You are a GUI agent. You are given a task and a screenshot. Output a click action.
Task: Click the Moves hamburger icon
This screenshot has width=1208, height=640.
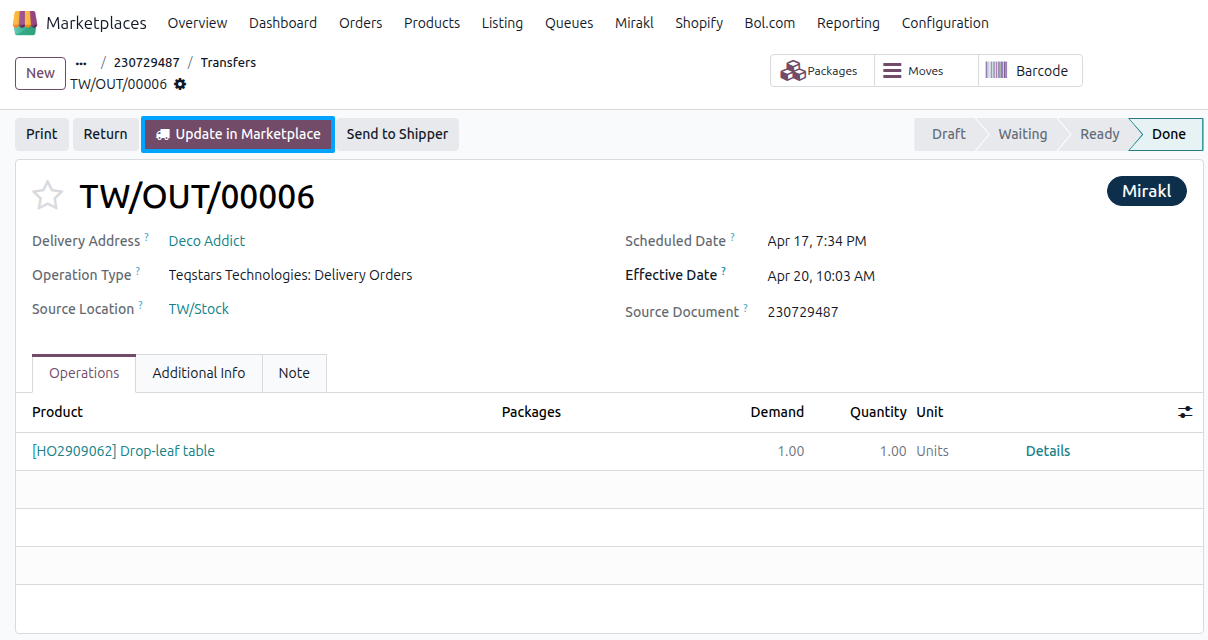click(892, 71)
